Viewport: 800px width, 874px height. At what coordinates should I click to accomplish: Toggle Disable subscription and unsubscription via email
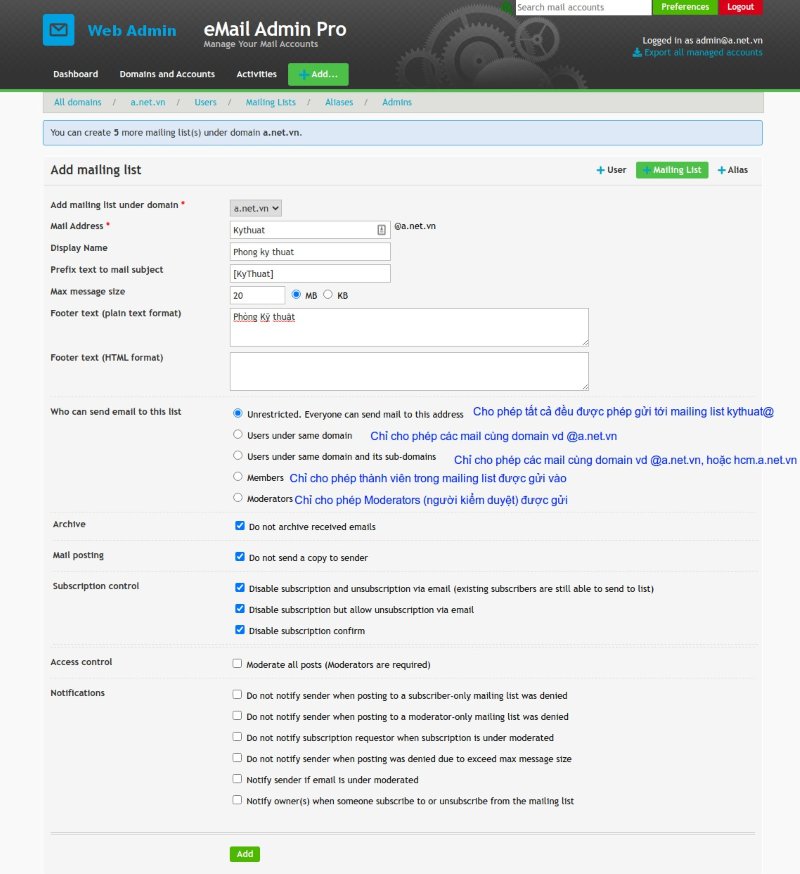pos(240,587)
